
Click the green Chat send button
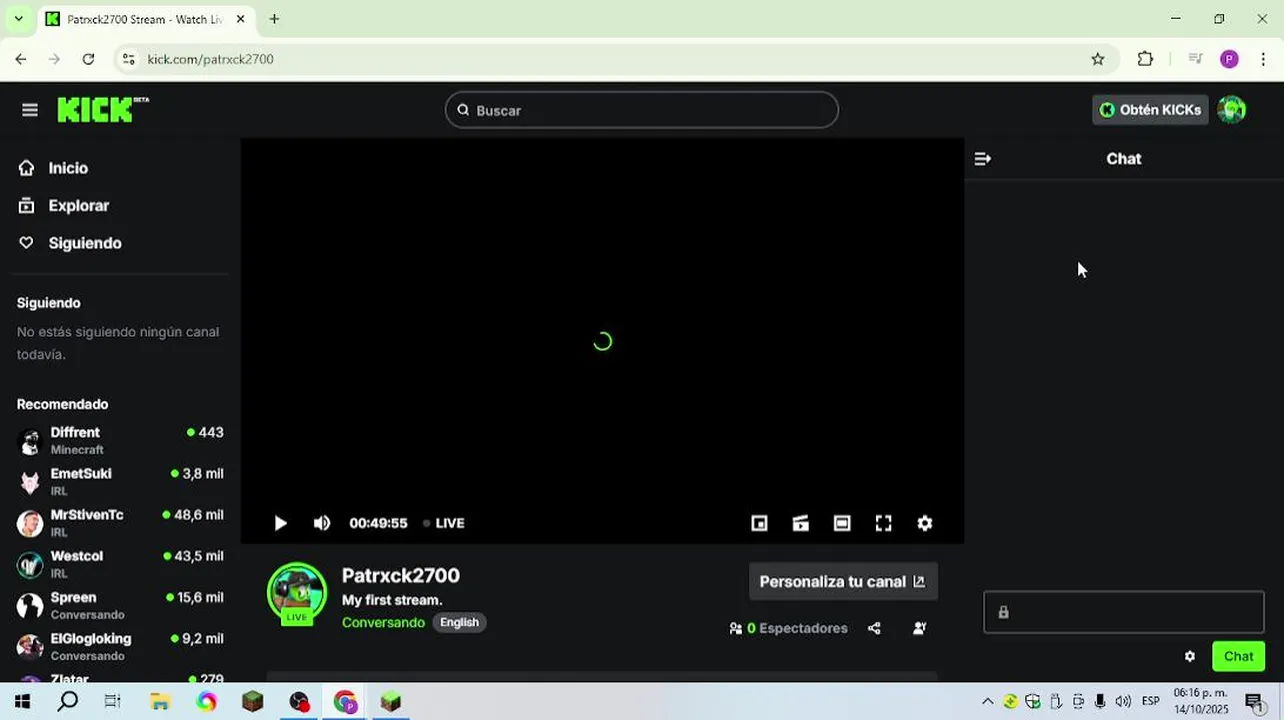(1238, 657)
